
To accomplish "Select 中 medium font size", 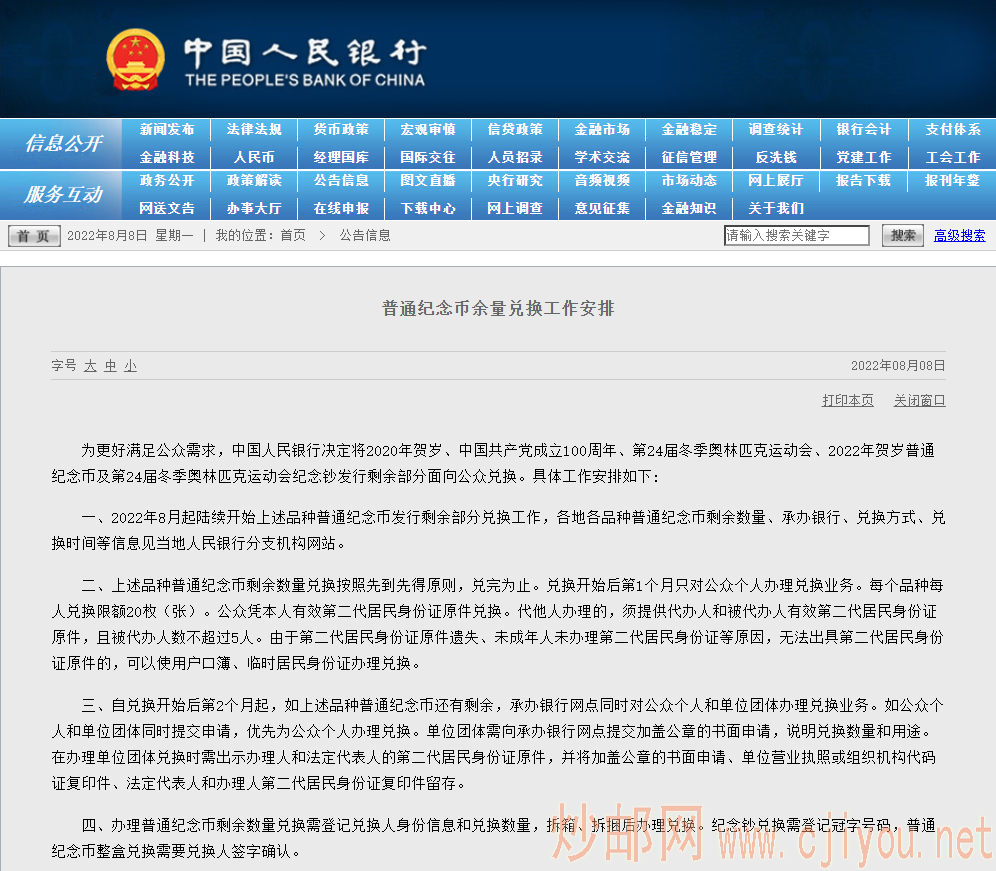I will (x=109, y=366).
